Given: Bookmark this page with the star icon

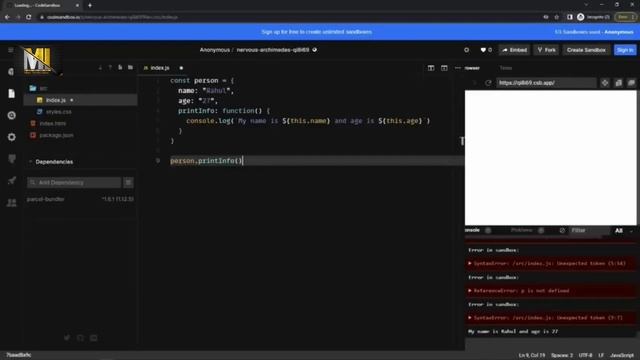Looking at the screenshot, I should [x=556, y=17].
